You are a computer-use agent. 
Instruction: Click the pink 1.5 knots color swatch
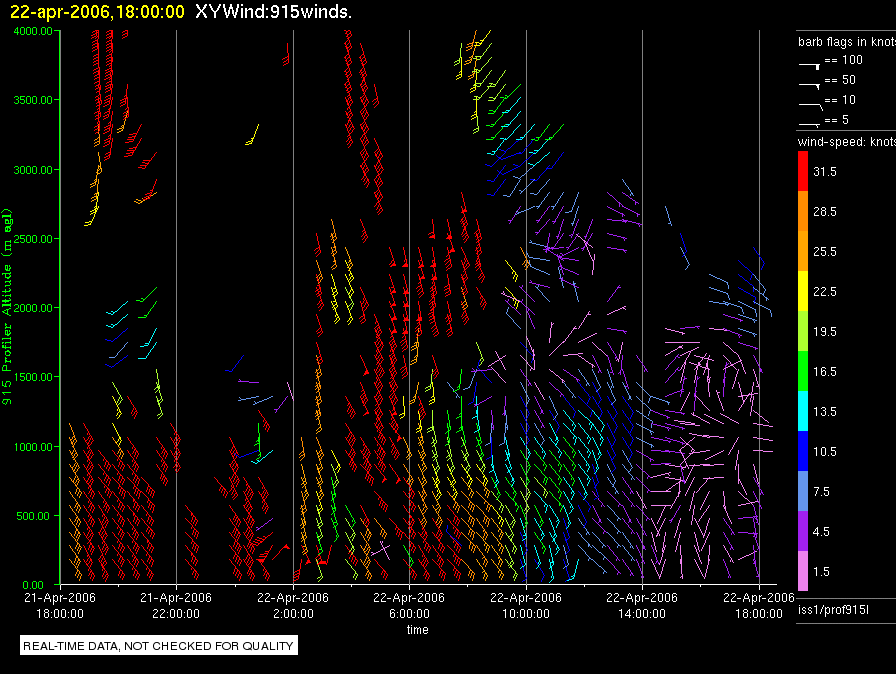(x=803, y=571)
